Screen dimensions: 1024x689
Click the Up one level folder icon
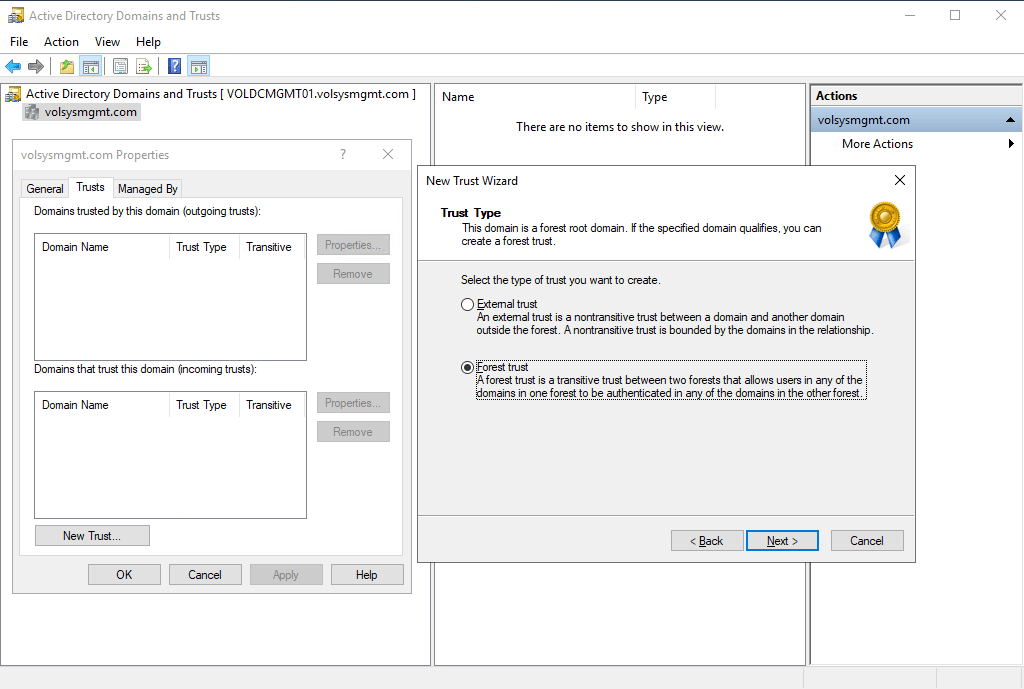point(66,67)
